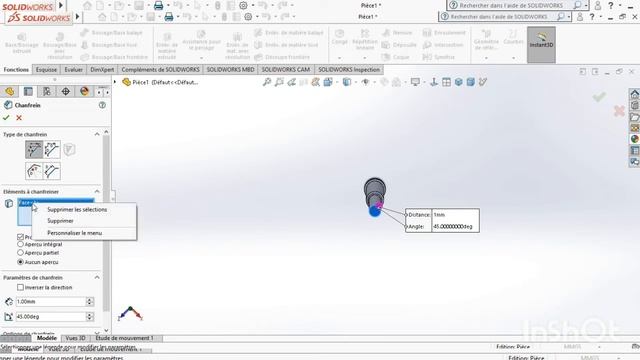Screen dimensions: 640x360
Task: Open the ConfigurationManager panel tab
Action: coord(47,91)
